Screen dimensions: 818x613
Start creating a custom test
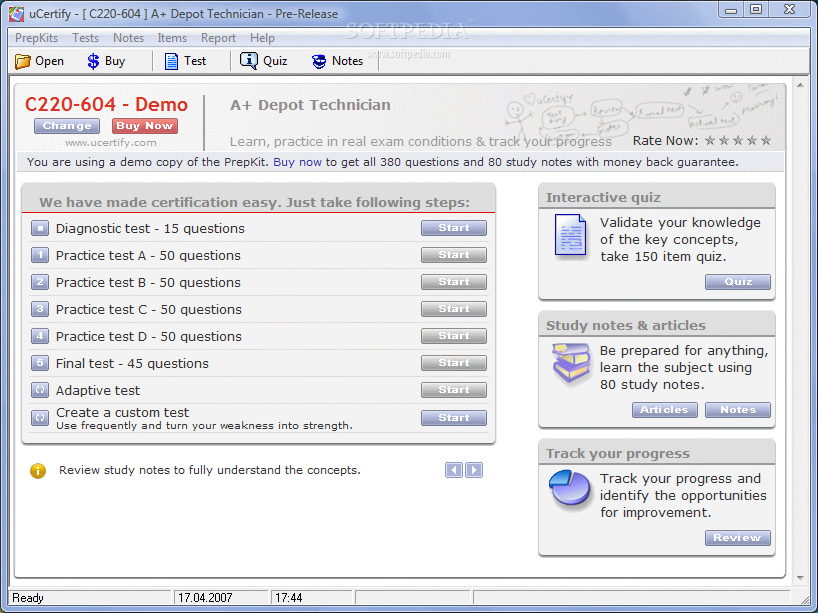tap(454, 418)
